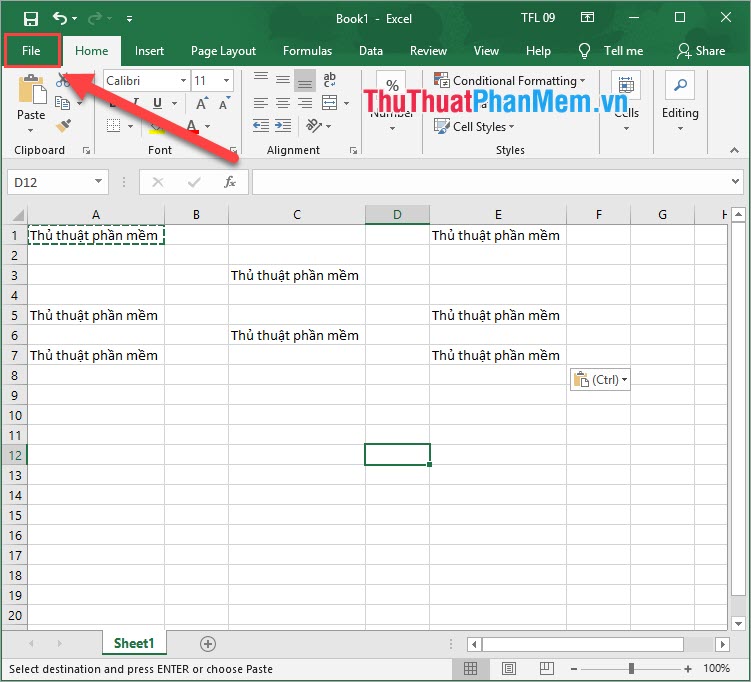Toggle Underline formatting
Viewport: 751px width, 682px height.
click(157, 103)
